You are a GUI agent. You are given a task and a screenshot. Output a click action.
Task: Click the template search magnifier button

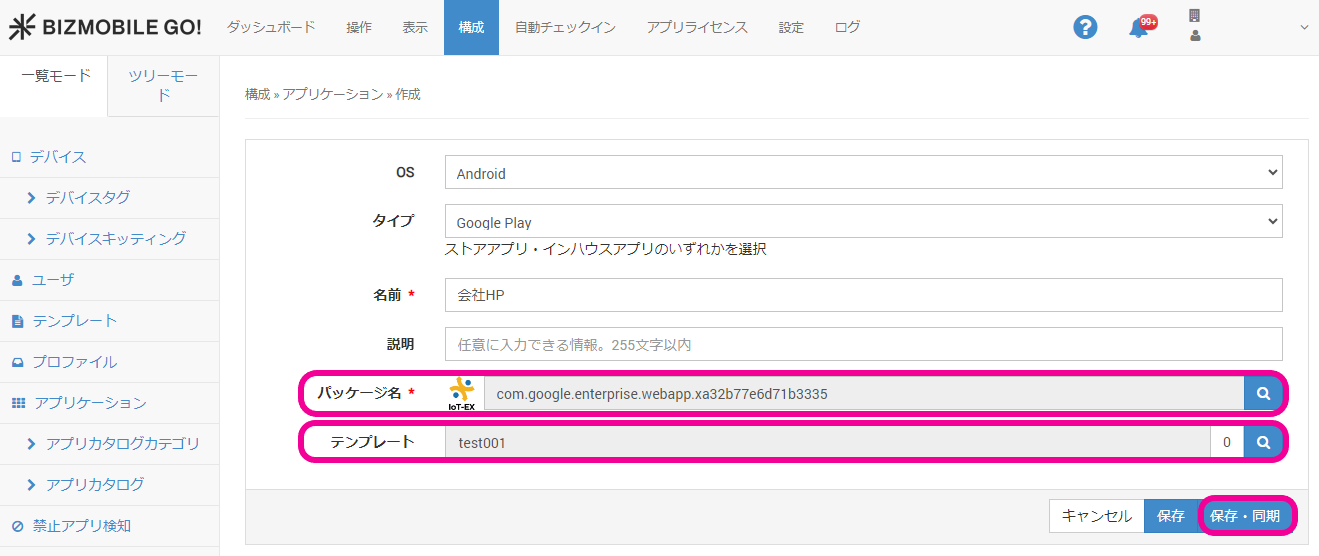(x=1263, y=442)
